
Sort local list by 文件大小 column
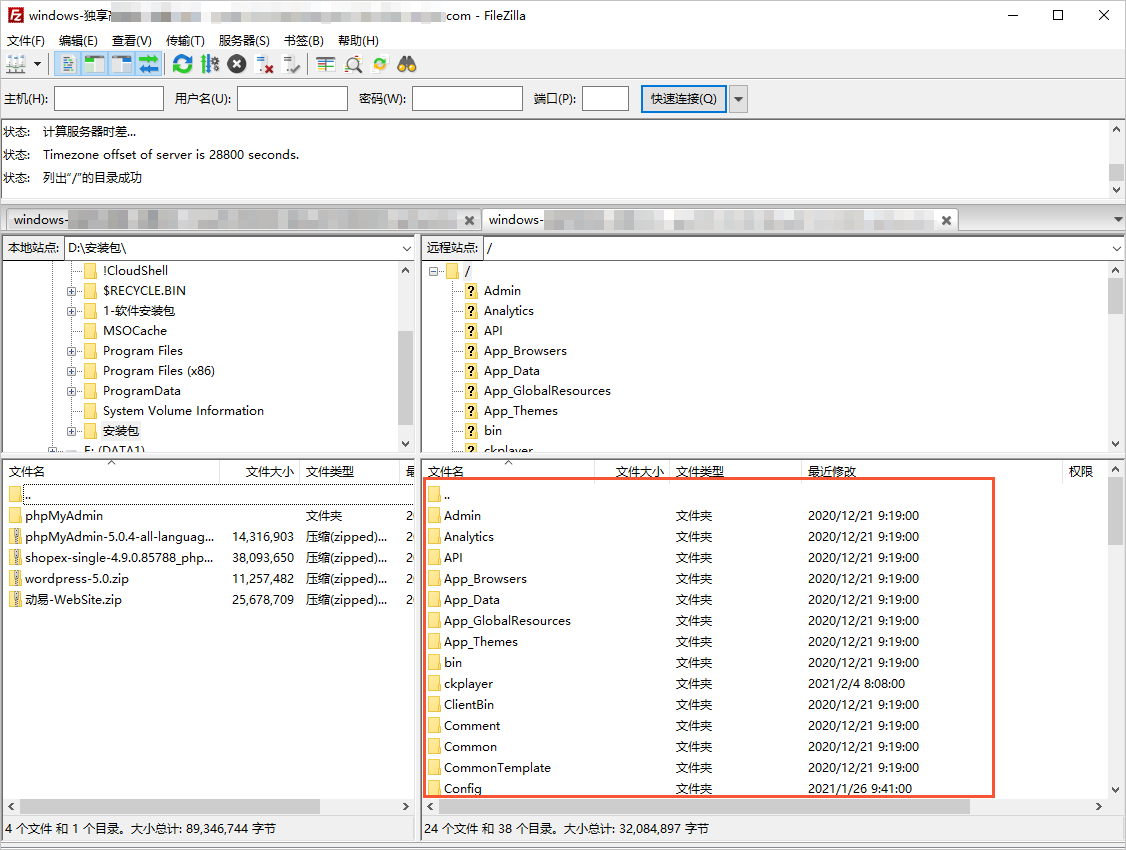click(259, 472)
